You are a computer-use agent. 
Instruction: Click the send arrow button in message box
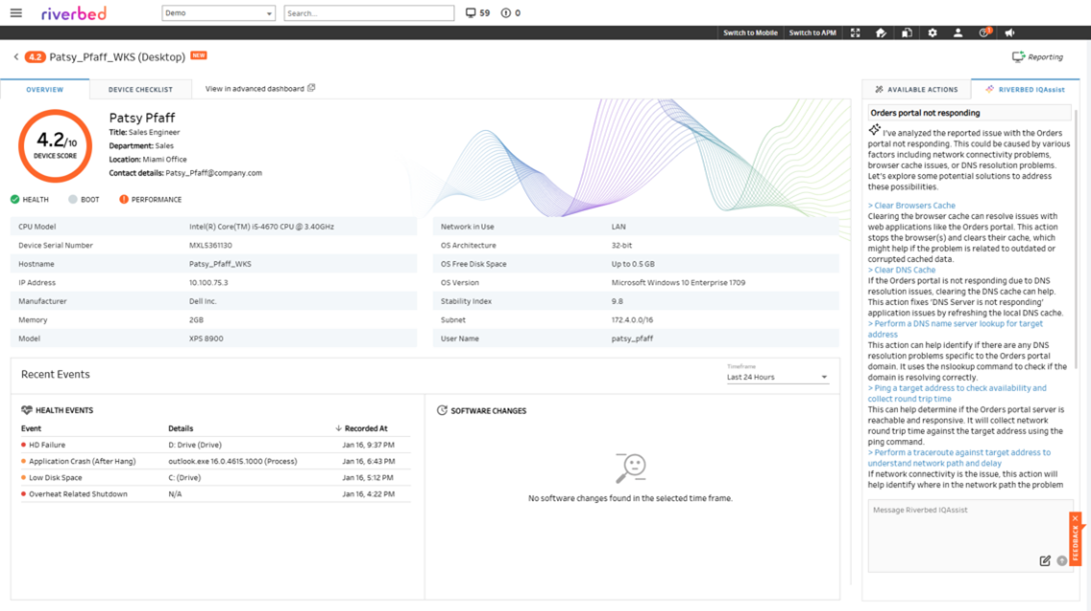(1062, 561)
